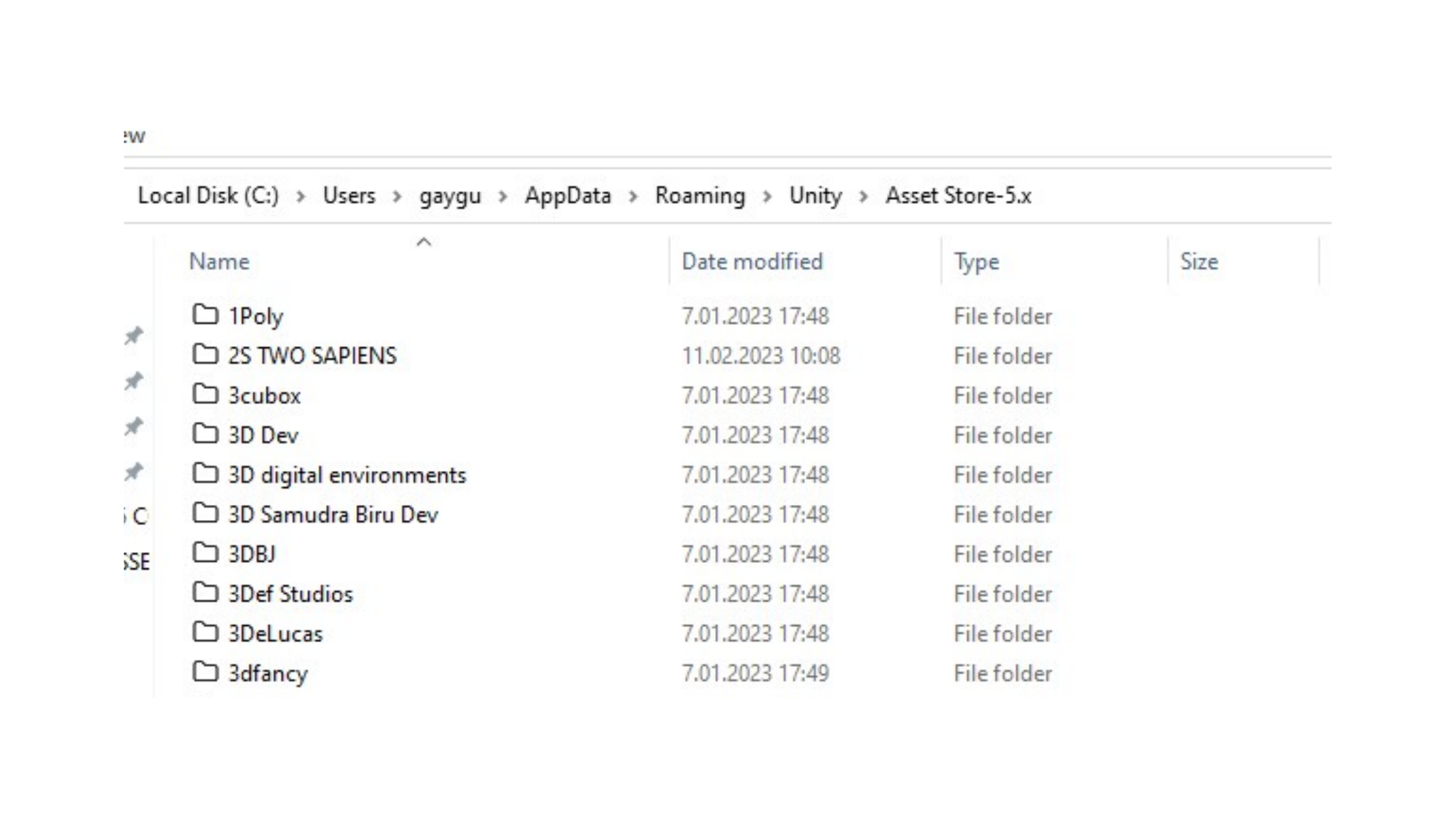Image resolution: width=1456 pixels, height=819 pixels.
Task: Go to Users in the address breadcrumb
Action: (349, 196)
